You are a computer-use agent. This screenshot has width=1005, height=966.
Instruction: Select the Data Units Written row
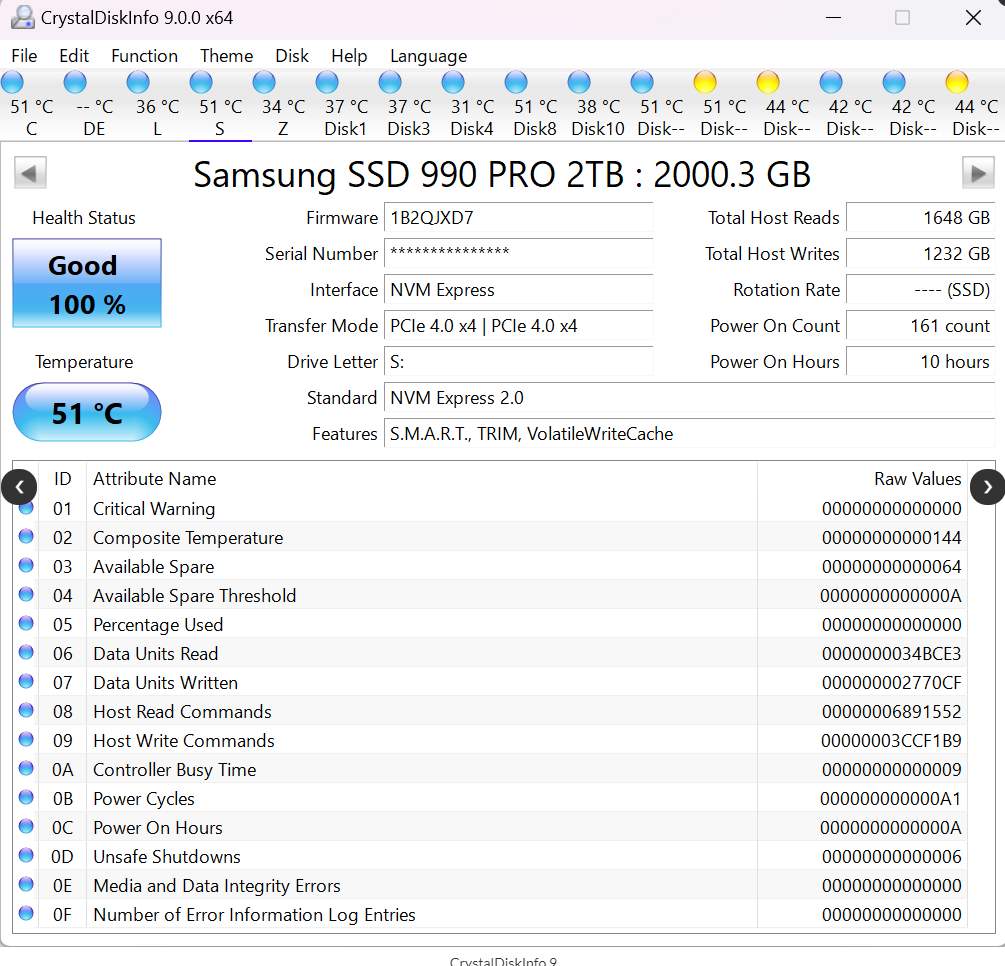click(x=490, y=683)
